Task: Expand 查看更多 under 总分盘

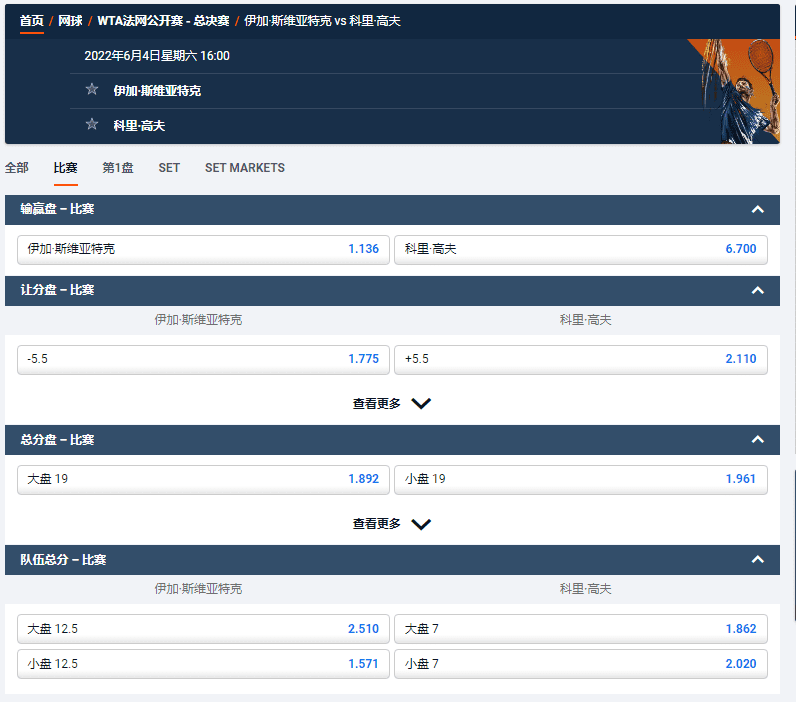Action: coord(392,524)
